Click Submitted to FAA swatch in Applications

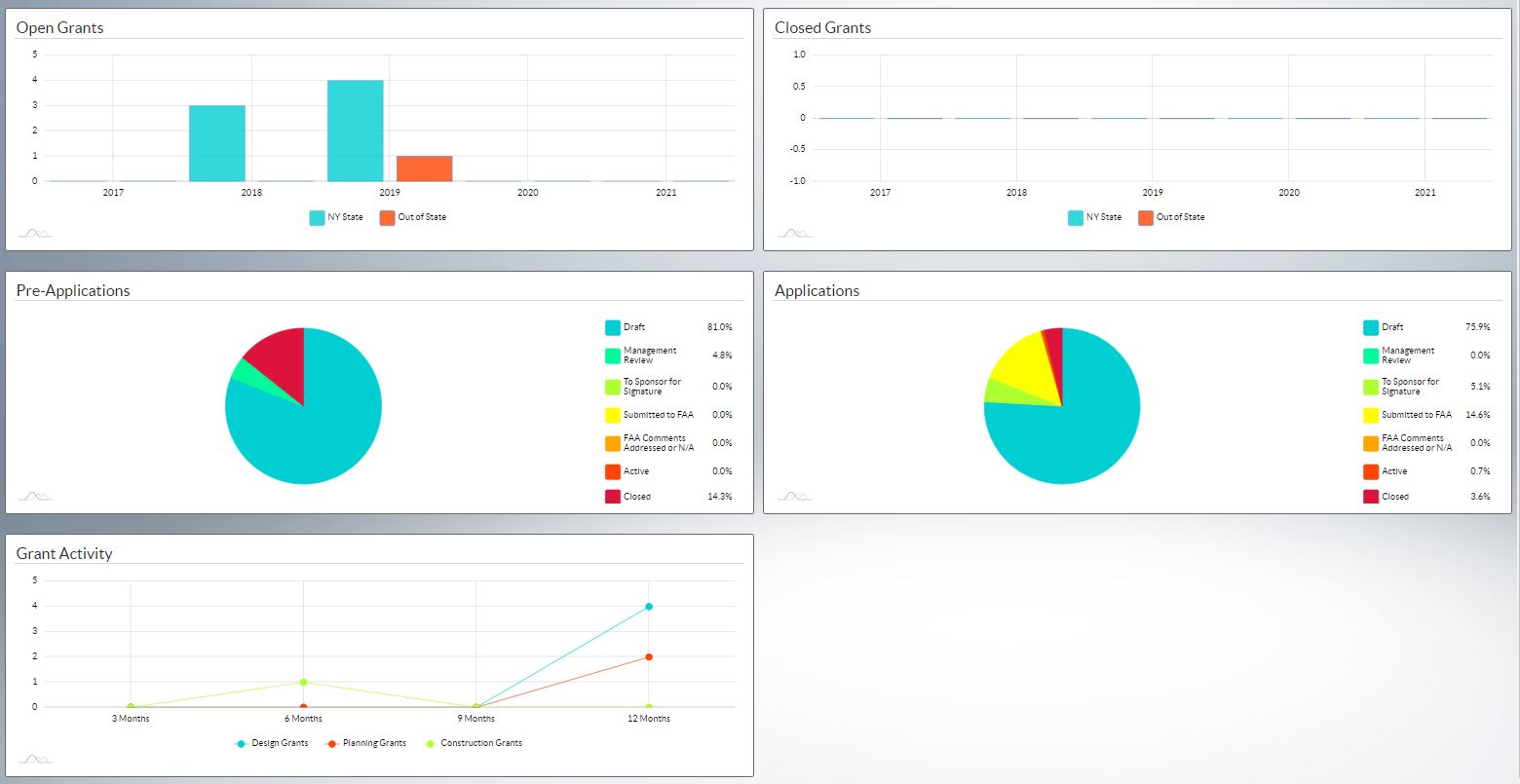tap(1371, 415)
